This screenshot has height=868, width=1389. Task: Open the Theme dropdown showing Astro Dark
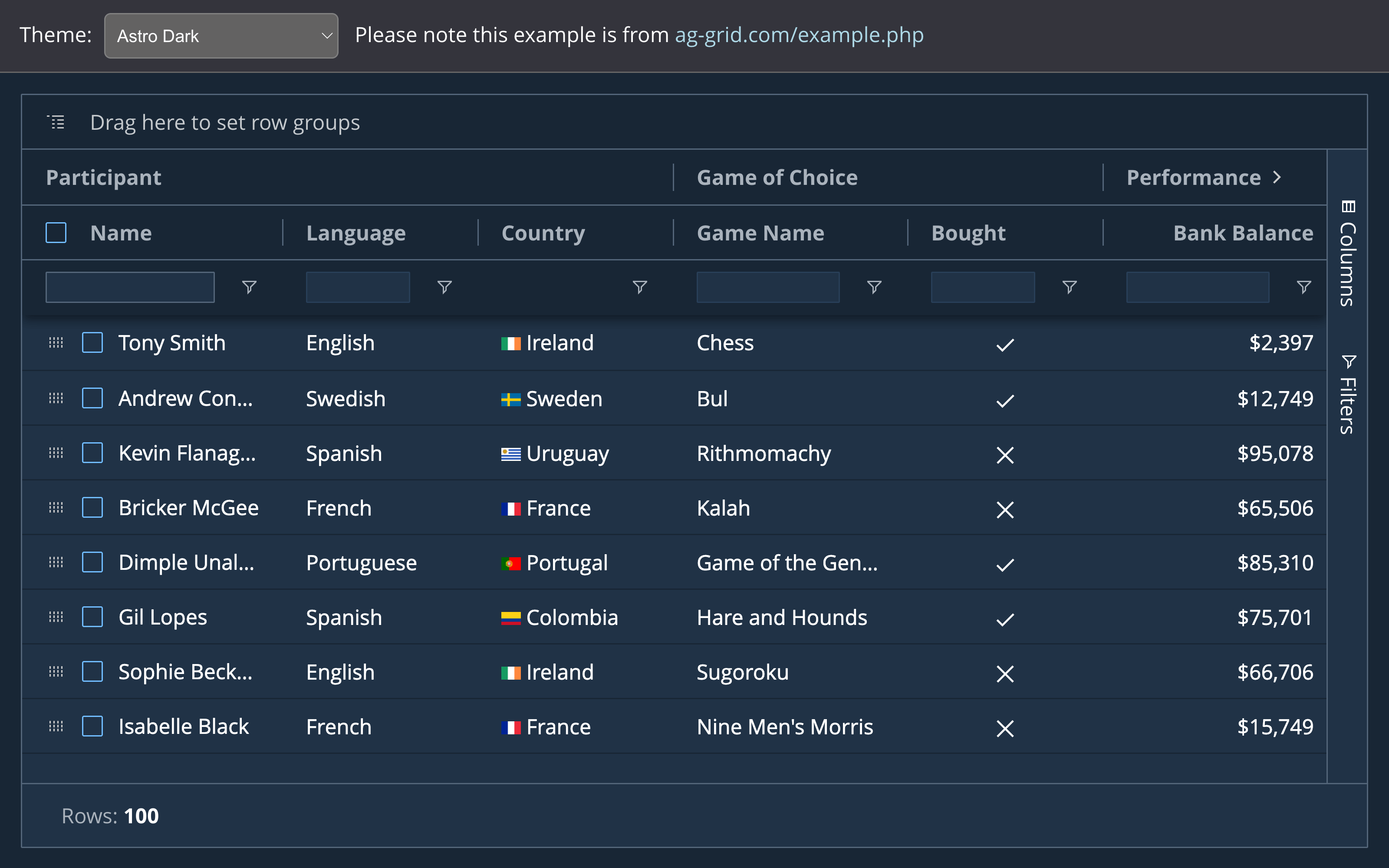(x=221, y=36)
